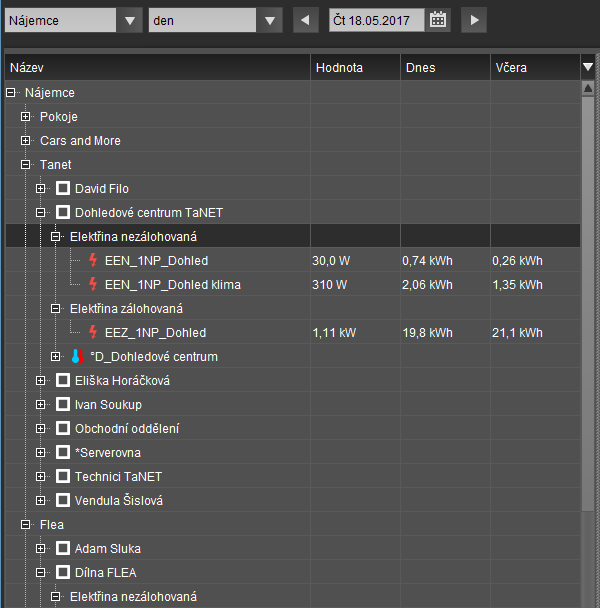The width and height of the screenshot is (600, 608).
Task: Click the vertical scrollbar up arrow
Action: coord(588,88)
